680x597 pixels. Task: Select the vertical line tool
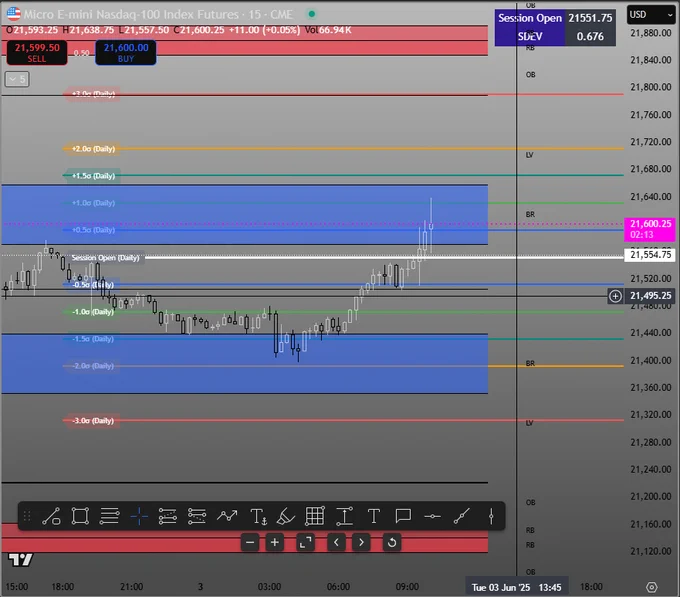[x=491, y=516]
